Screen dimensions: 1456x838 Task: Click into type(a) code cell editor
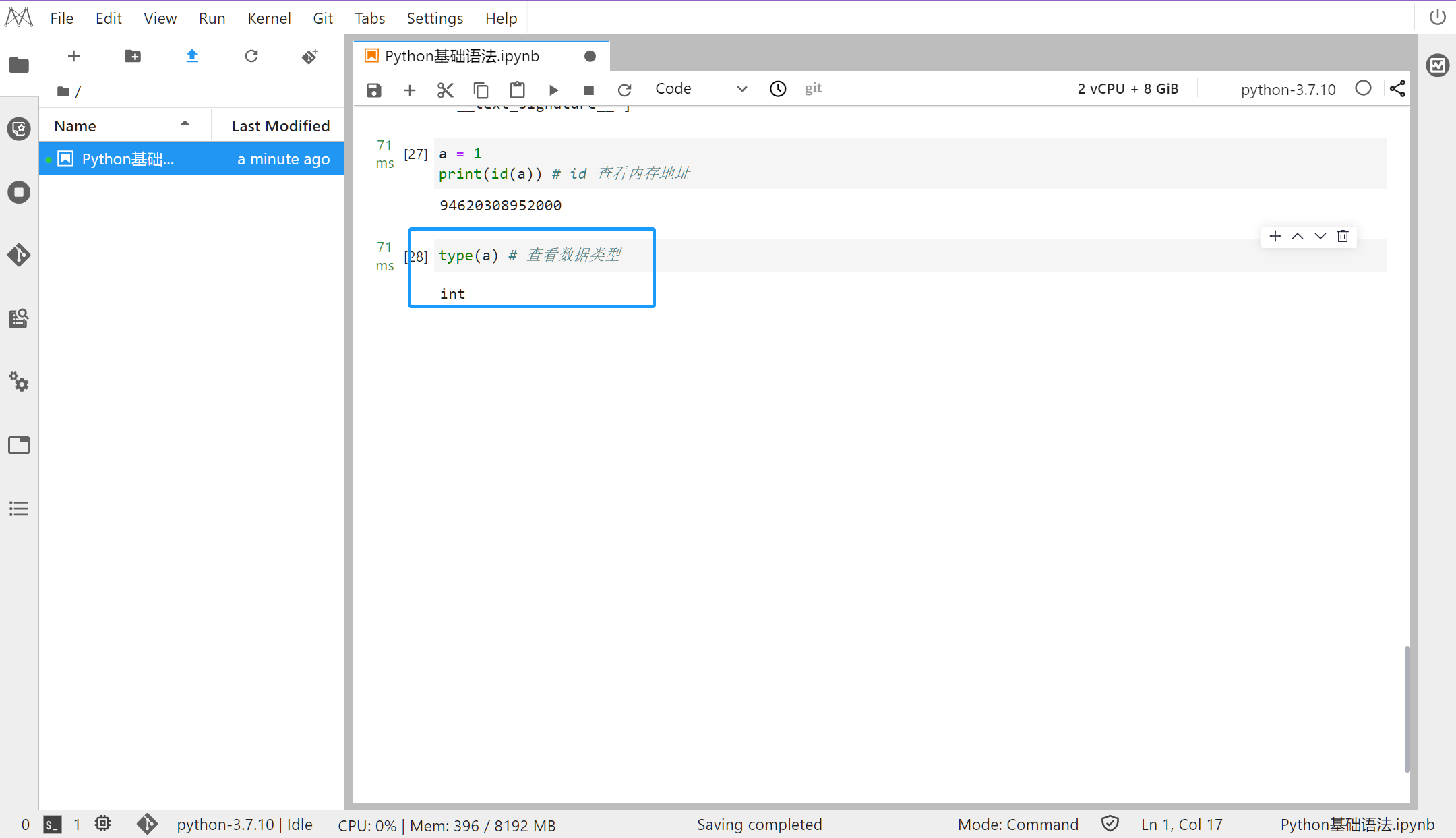(x=910, y=256)
